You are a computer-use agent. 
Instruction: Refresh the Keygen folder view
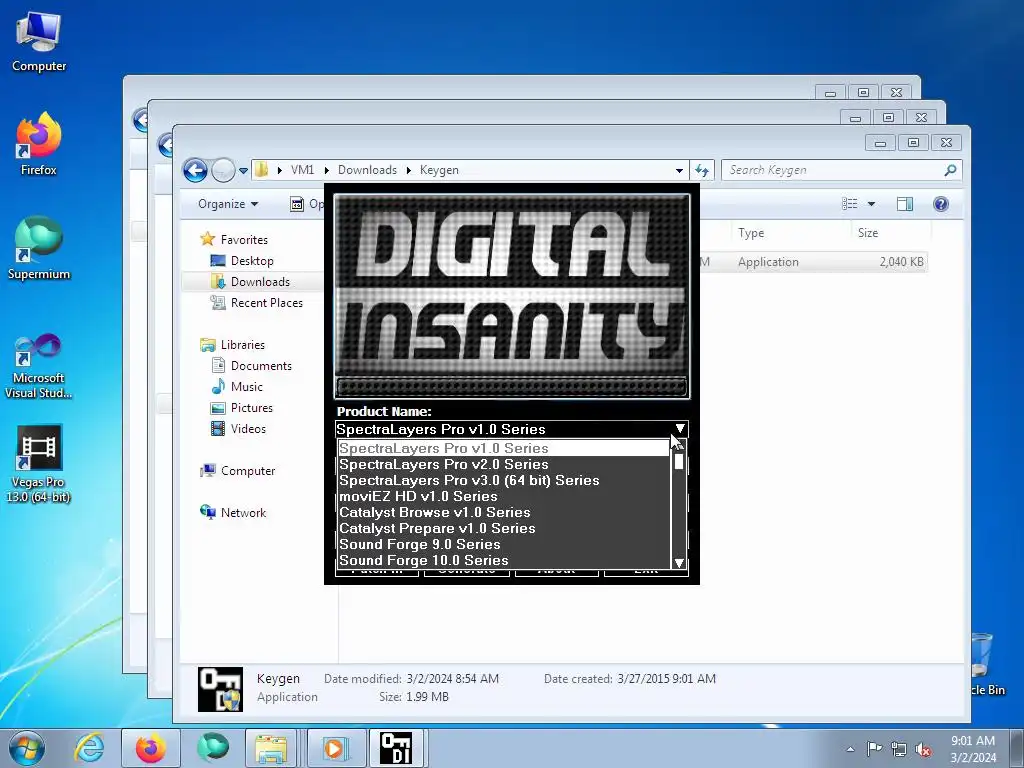702,170
